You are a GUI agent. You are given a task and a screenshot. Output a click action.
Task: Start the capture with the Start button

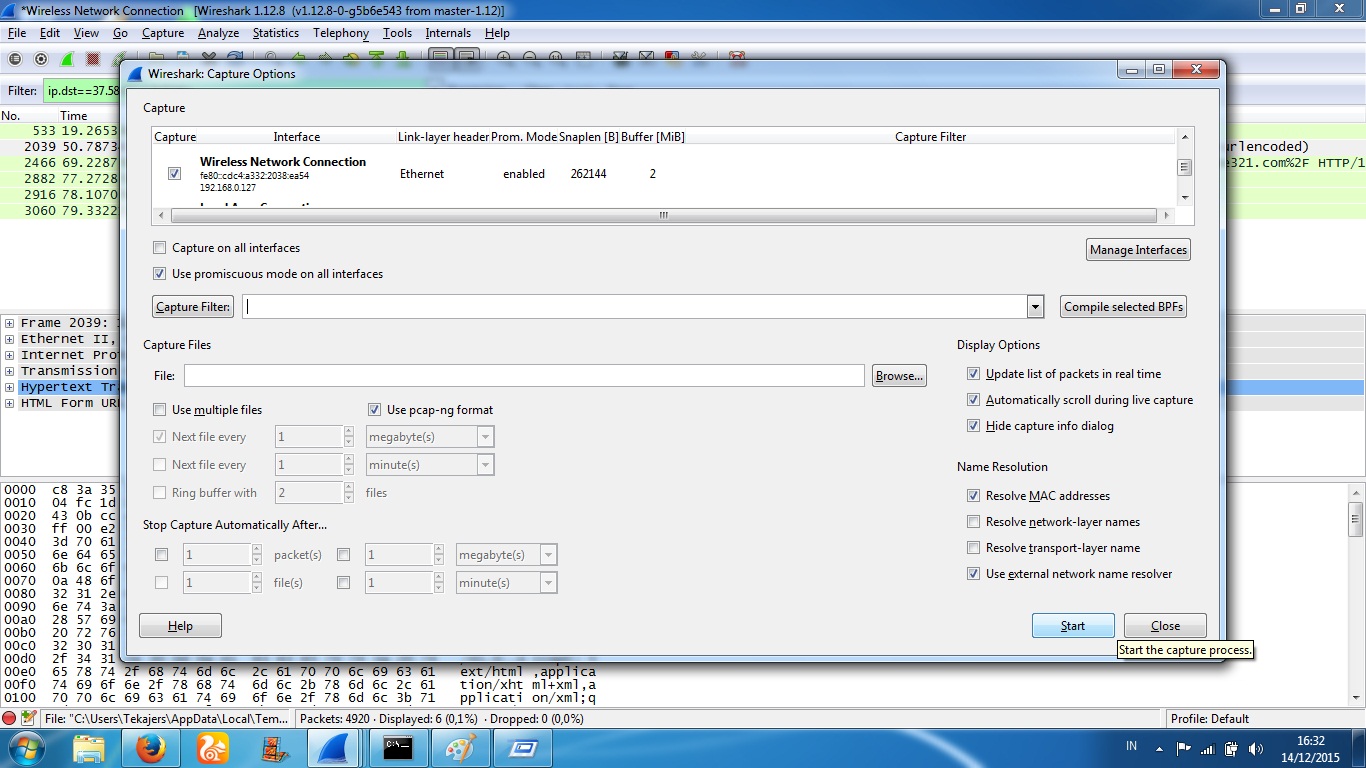(1073, 626)
